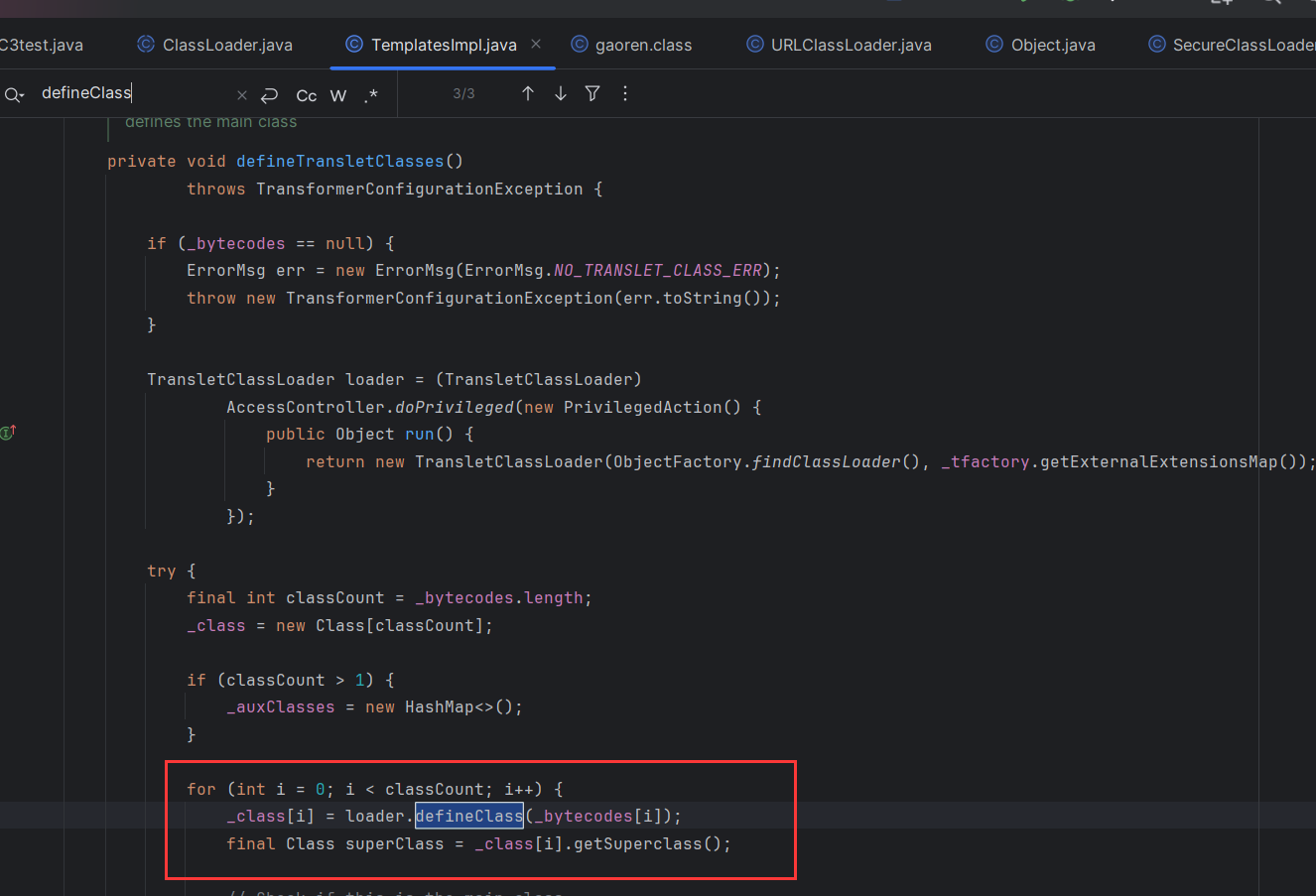Click the err.toString() call

[x=692, y=298]
